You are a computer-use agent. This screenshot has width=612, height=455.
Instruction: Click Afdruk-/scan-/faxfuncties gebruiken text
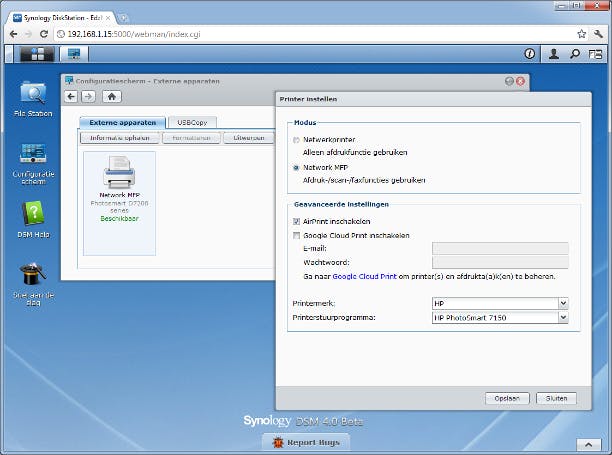pyautogui.click(x=364, y=180)
